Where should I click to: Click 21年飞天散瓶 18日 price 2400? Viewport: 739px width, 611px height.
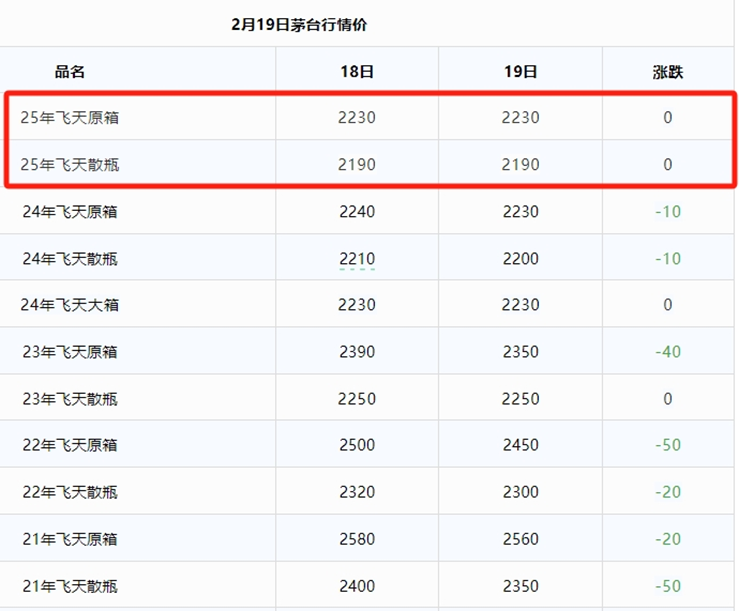click(x=357, y=586)
